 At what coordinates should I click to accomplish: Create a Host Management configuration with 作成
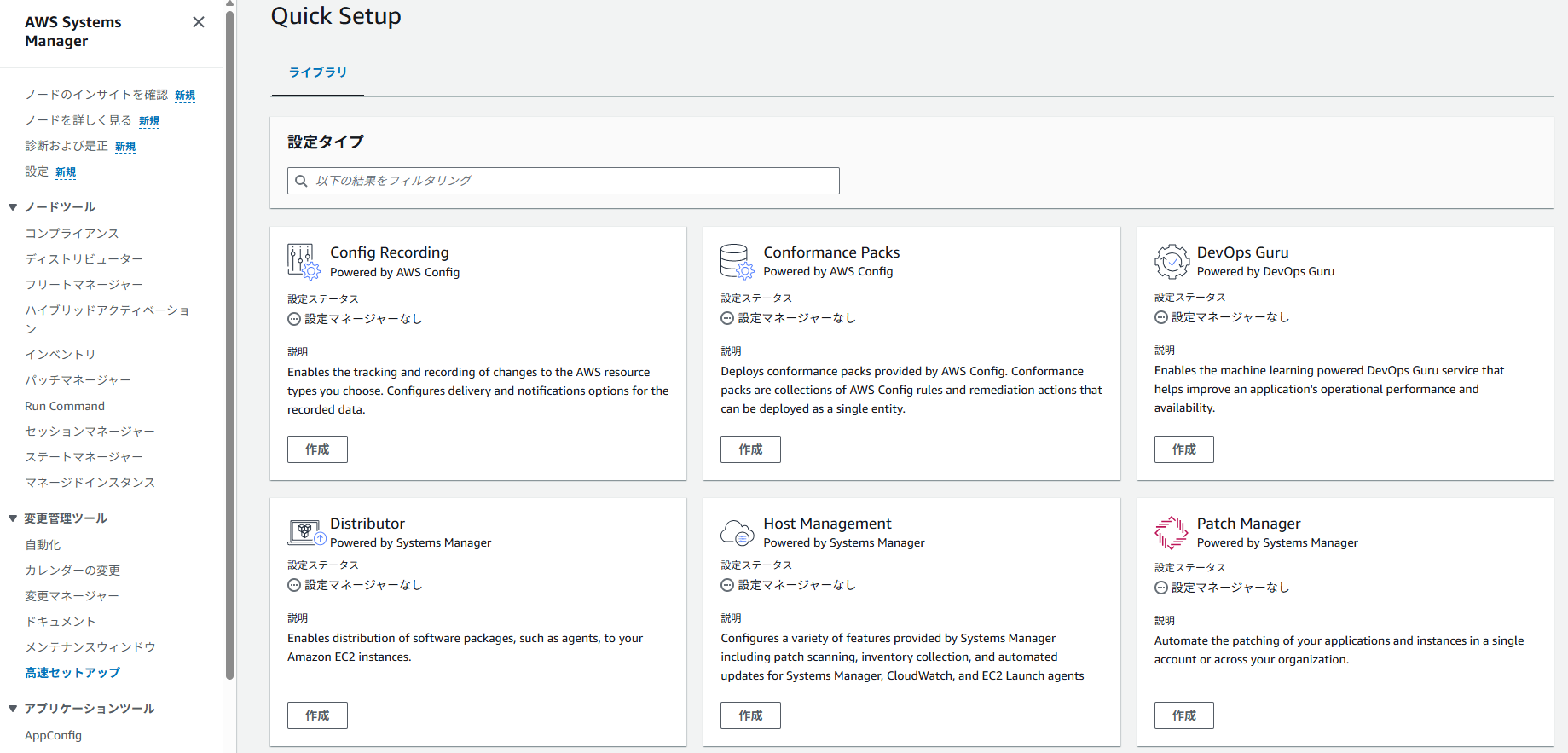tap(750, 715)
